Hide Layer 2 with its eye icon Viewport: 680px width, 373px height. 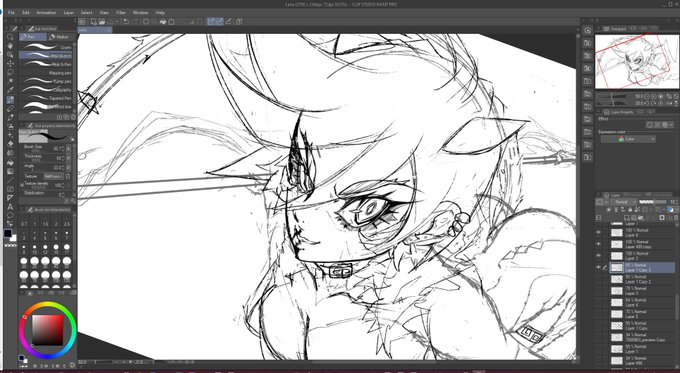point(598,256)
